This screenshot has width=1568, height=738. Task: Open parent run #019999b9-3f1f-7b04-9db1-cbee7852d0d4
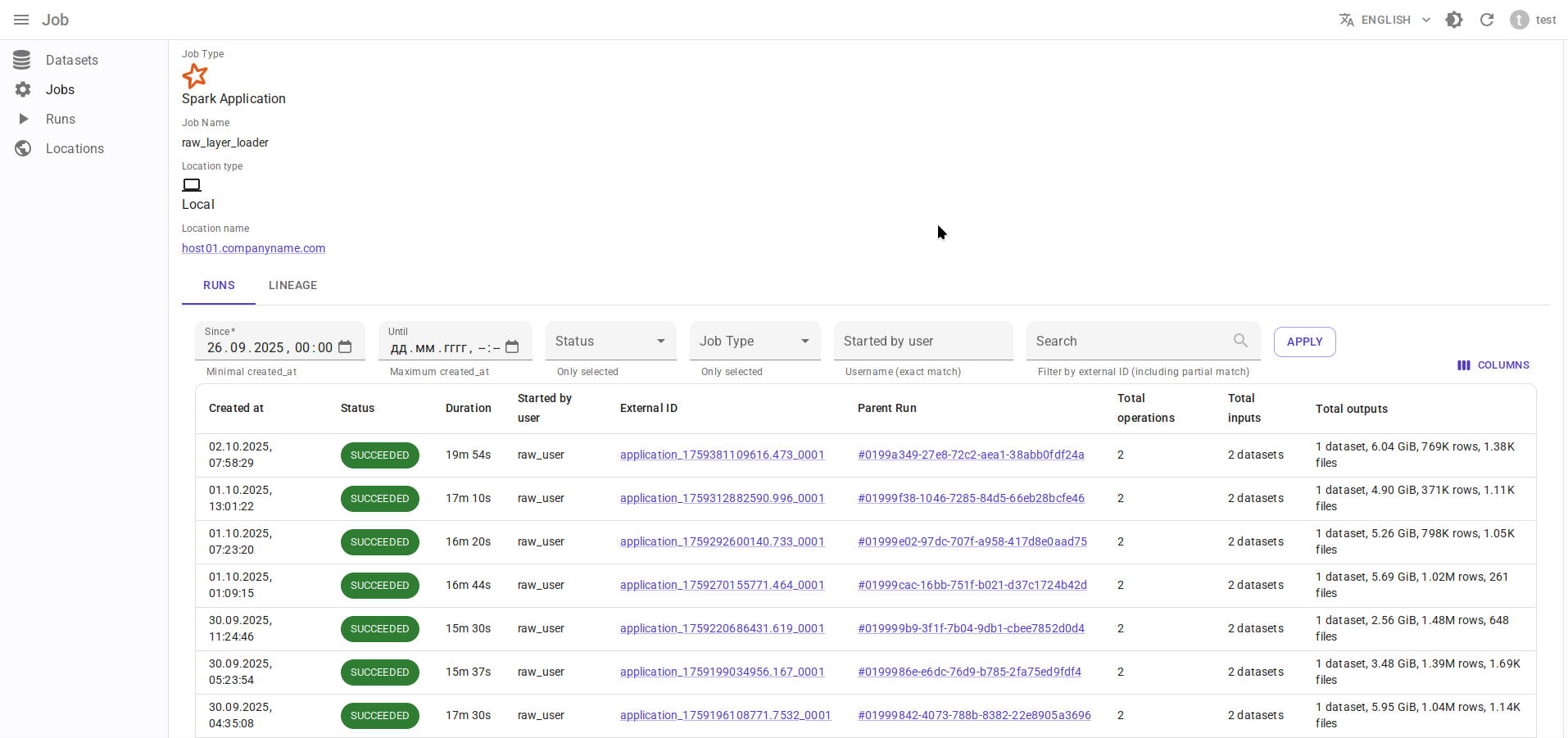point(971,628)
